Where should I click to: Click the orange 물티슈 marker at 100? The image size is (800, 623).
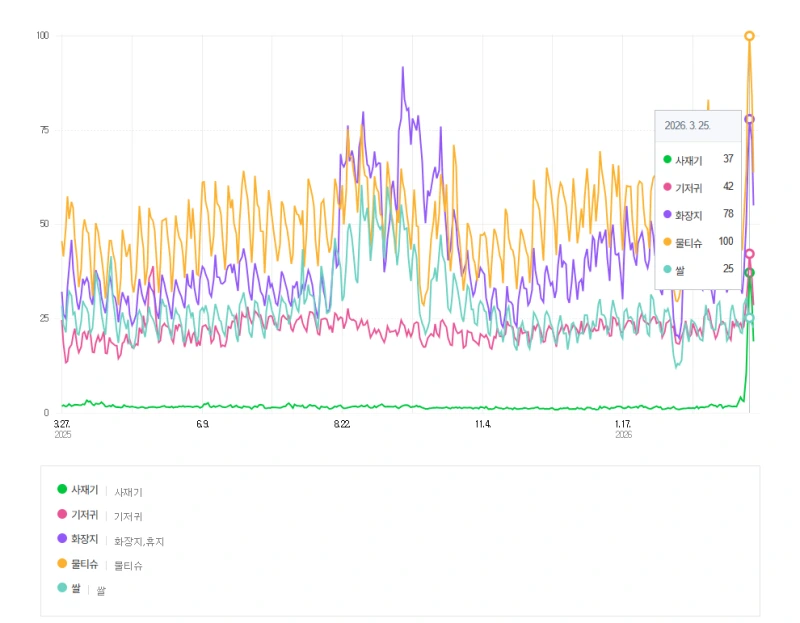[x=749, y=36]
